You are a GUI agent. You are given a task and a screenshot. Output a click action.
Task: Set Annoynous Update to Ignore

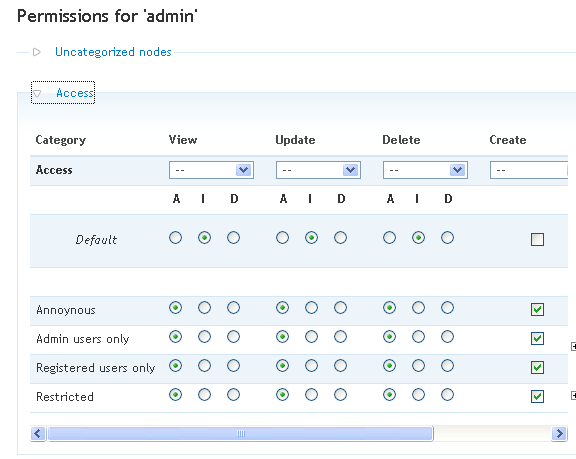[312, 307]
